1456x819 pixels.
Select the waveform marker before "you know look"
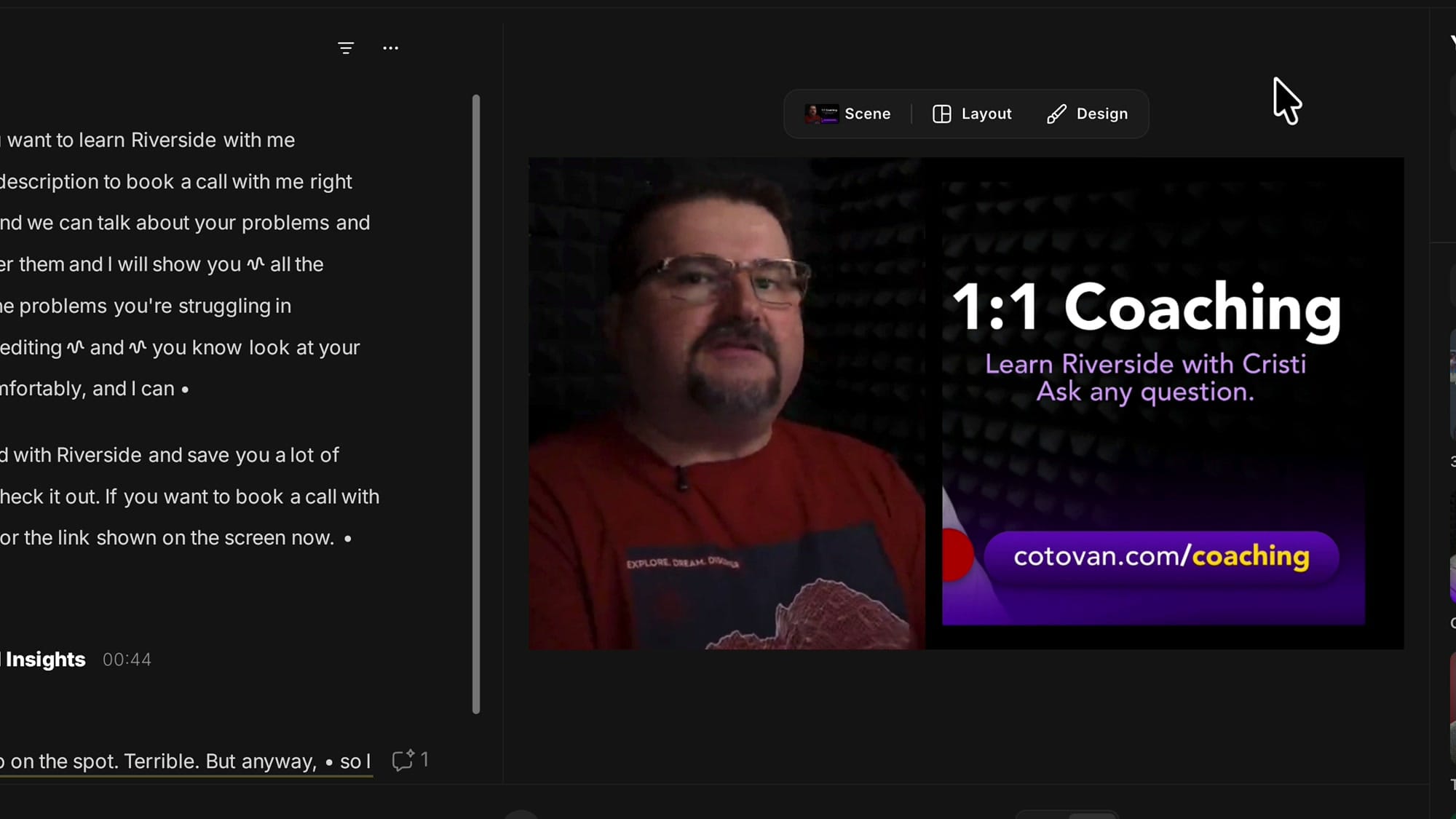(x=138, y=347)
